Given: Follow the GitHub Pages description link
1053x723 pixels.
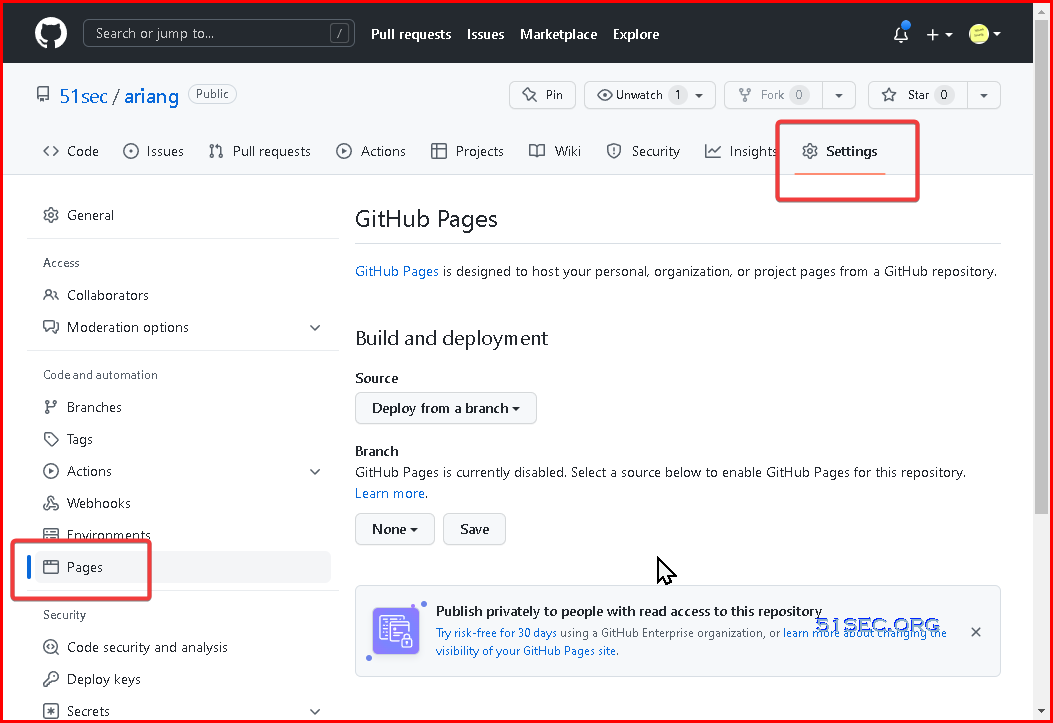Looking at the screenshot, I should click(x=397, y=271).
